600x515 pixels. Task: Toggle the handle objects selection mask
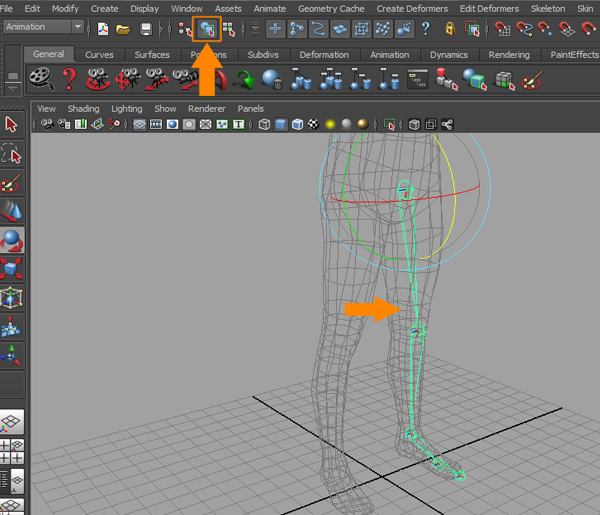(276, 29)
